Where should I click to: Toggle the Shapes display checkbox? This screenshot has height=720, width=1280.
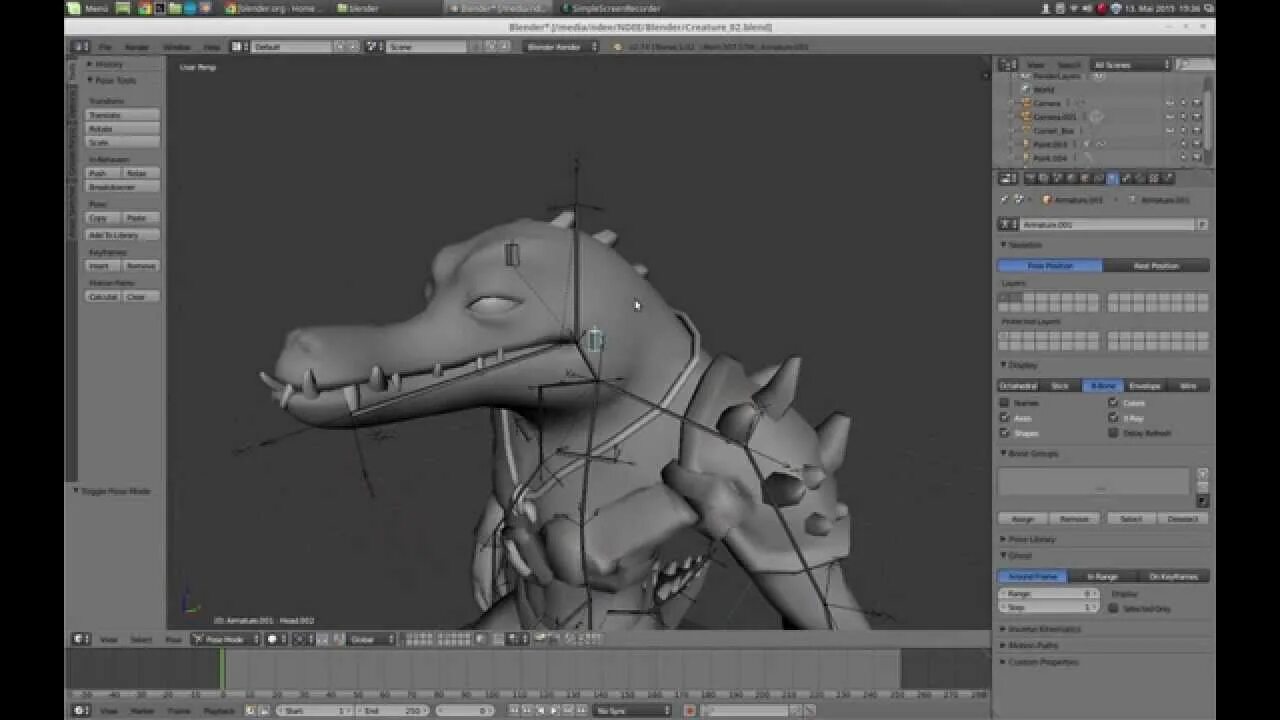pyautogui.click(x=1005, y=432)
